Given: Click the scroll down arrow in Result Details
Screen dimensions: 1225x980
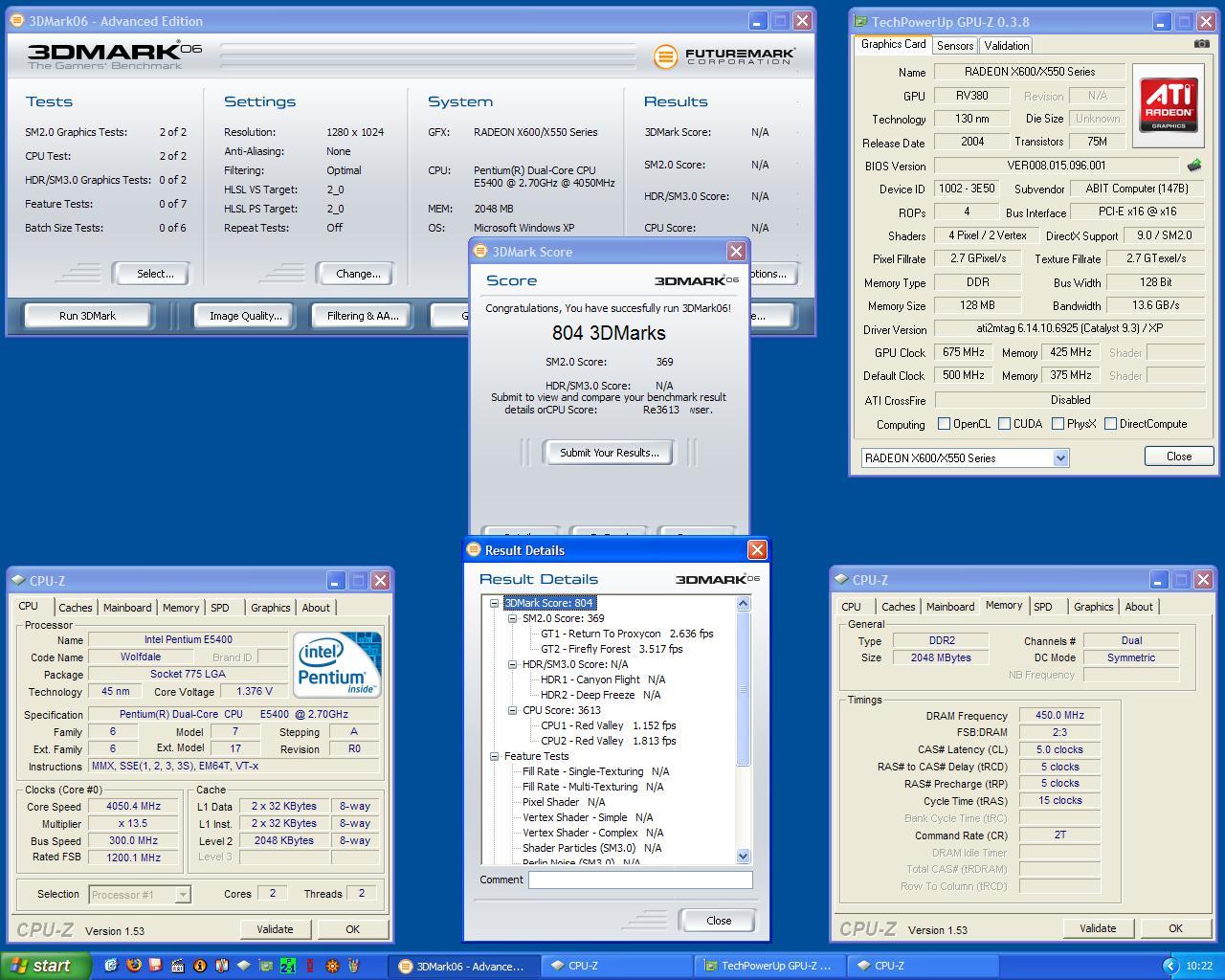Looking at the screenshot, I should click(744, 857).
